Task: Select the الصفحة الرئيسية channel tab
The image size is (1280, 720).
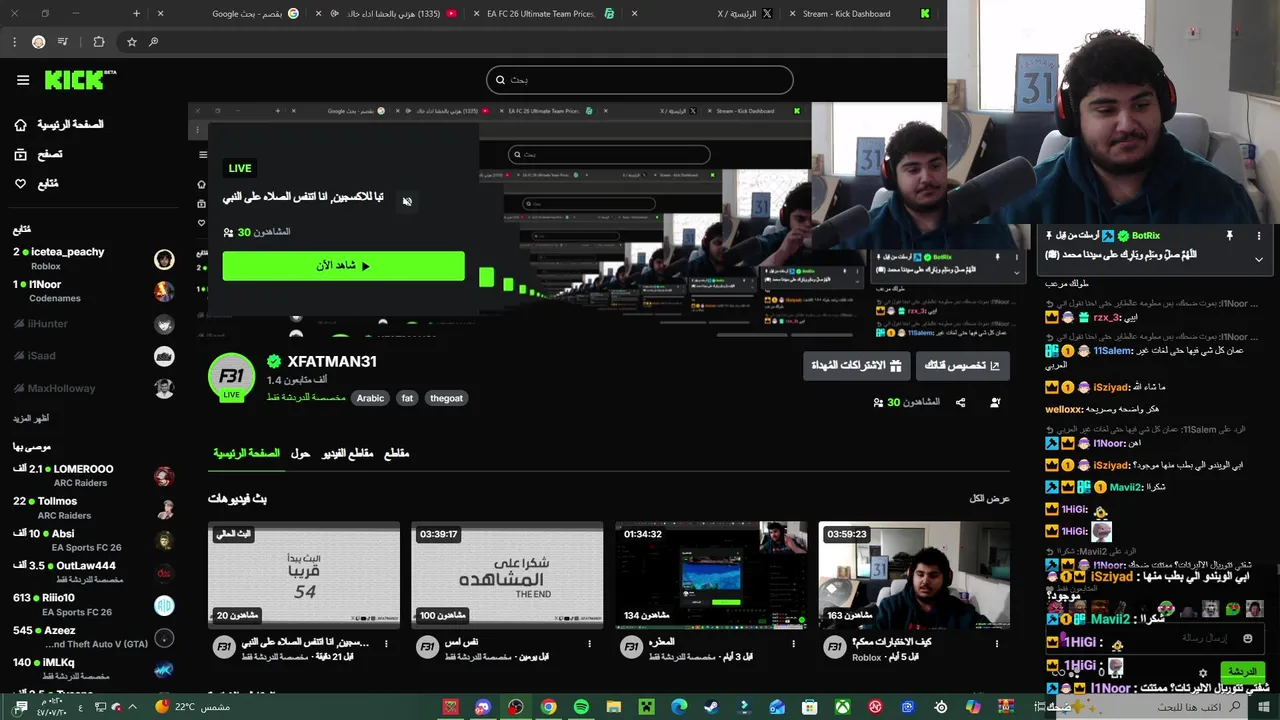Action: click(x=246, y=453)
